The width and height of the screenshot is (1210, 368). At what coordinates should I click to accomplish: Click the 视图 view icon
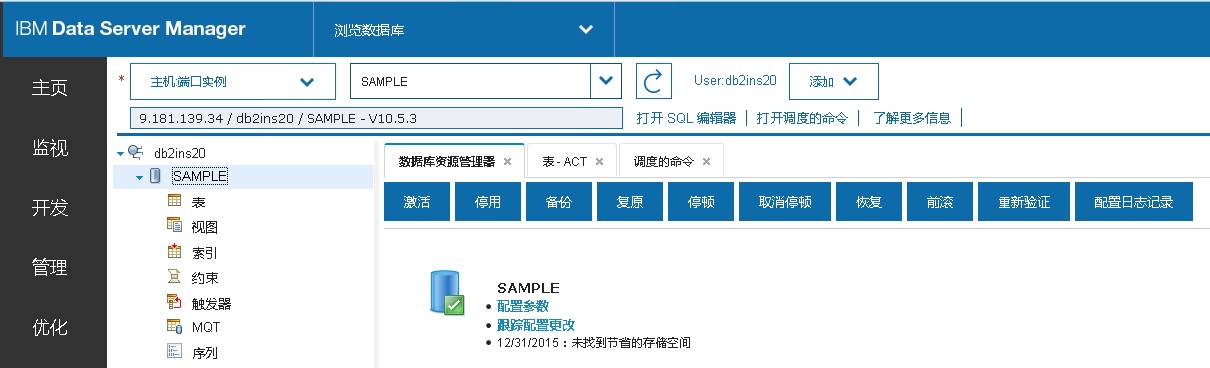click(174, 226)
